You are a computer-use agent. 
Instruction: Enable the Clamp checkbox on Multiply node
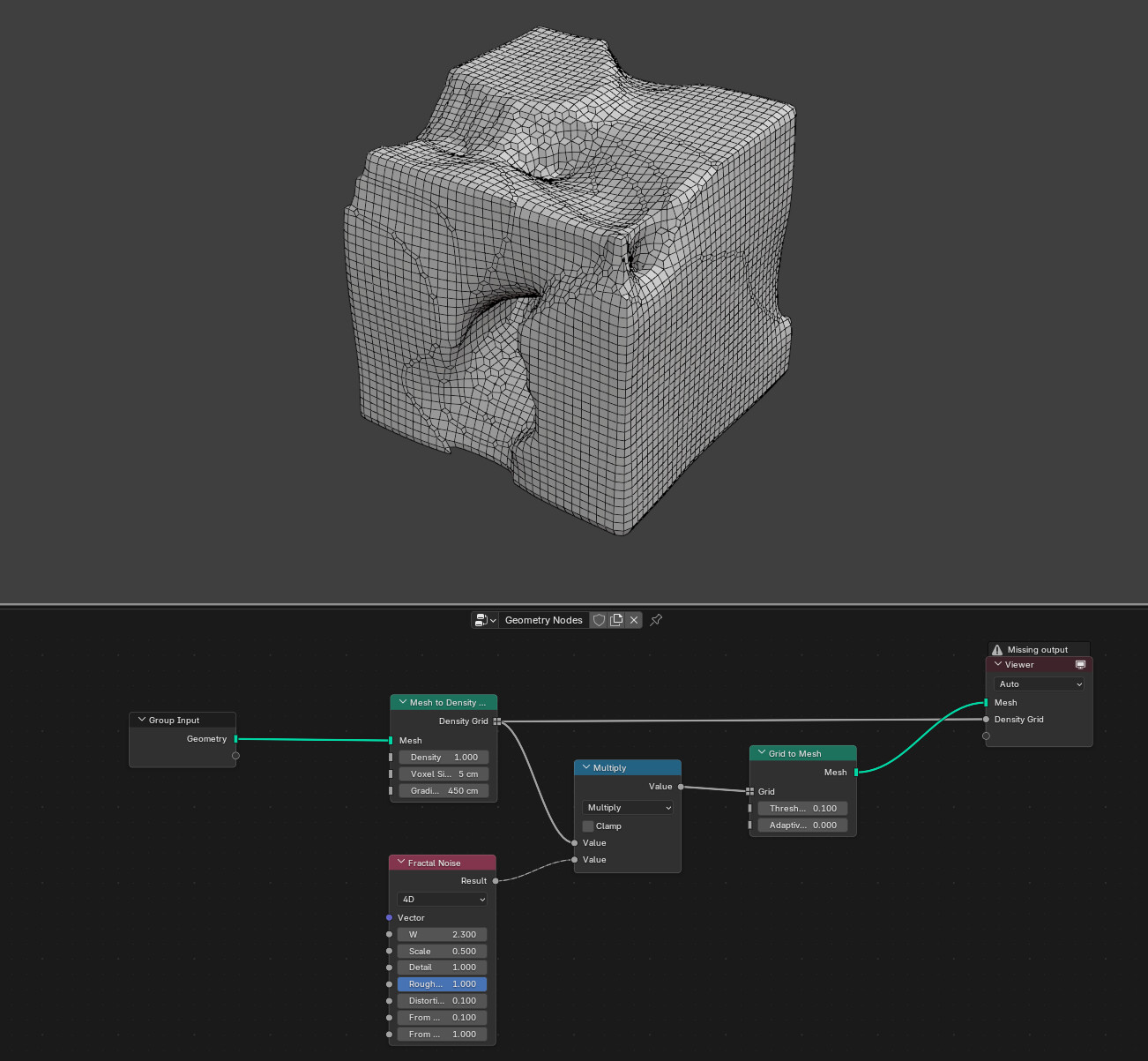(x=588, y=826)
